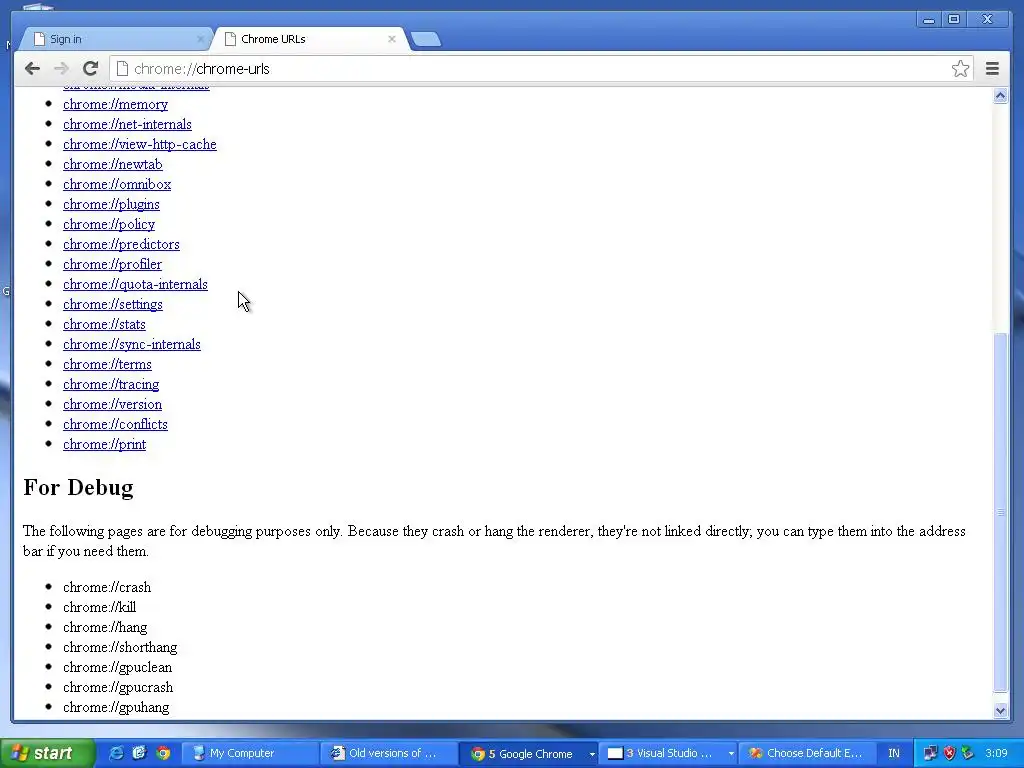The width and height of the screenshot is (1024, 768).
Task: Switch to the Sign in tab
Action: click(x=114, y=39)
